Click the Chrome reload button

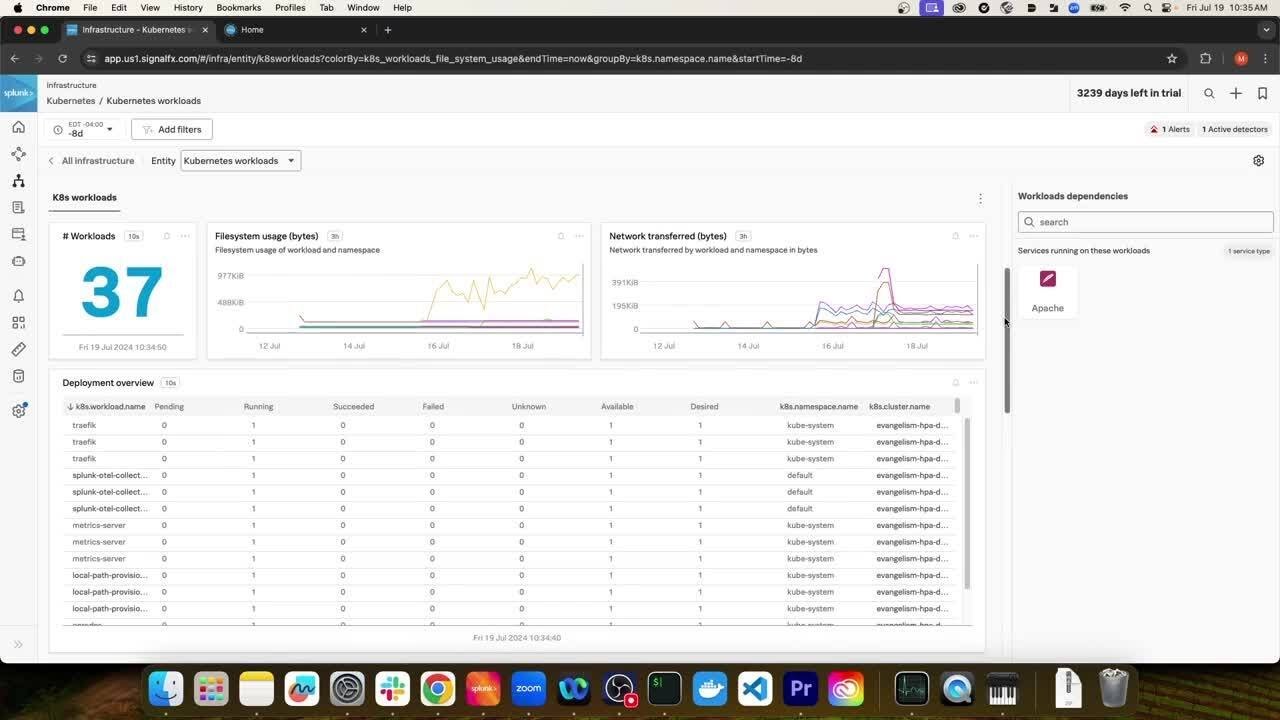click(x=61, y=59)
